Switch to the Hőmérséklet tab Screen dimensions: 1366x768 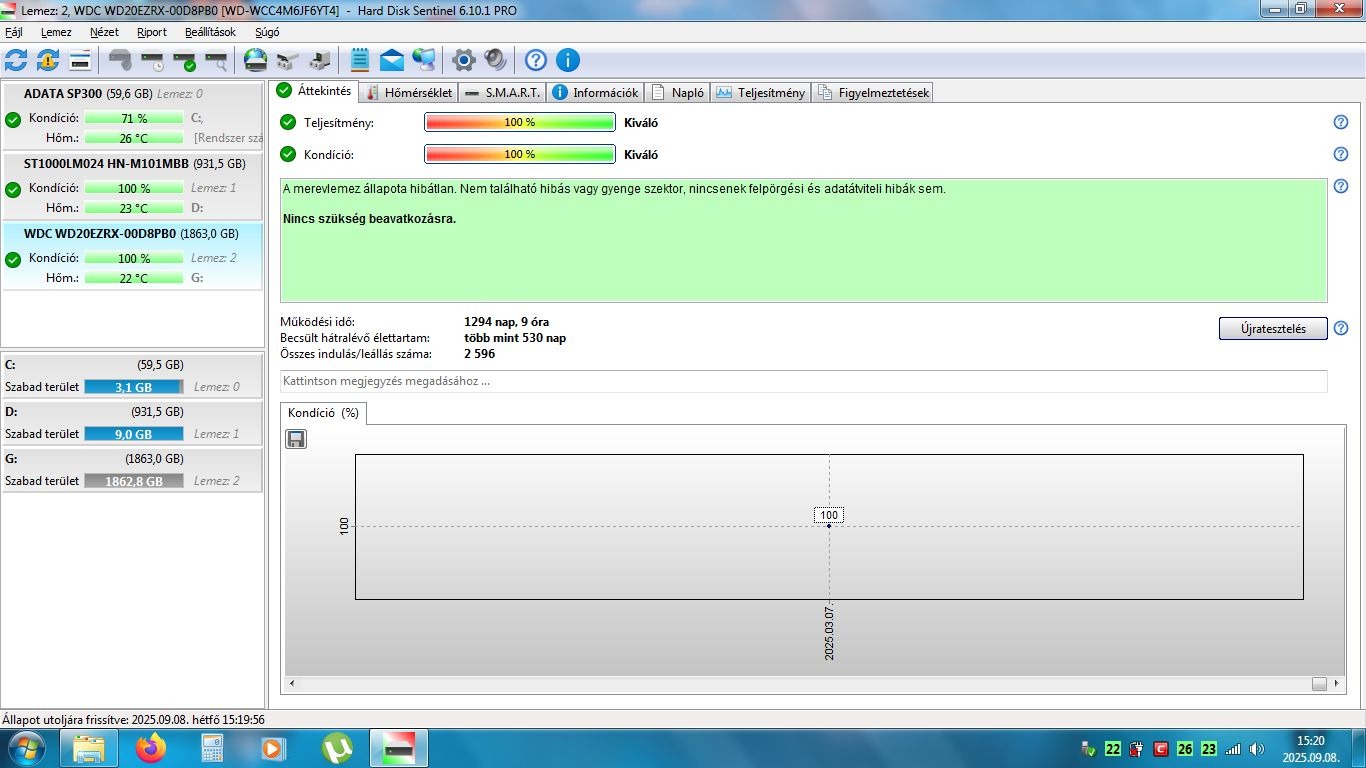(410, 92)
